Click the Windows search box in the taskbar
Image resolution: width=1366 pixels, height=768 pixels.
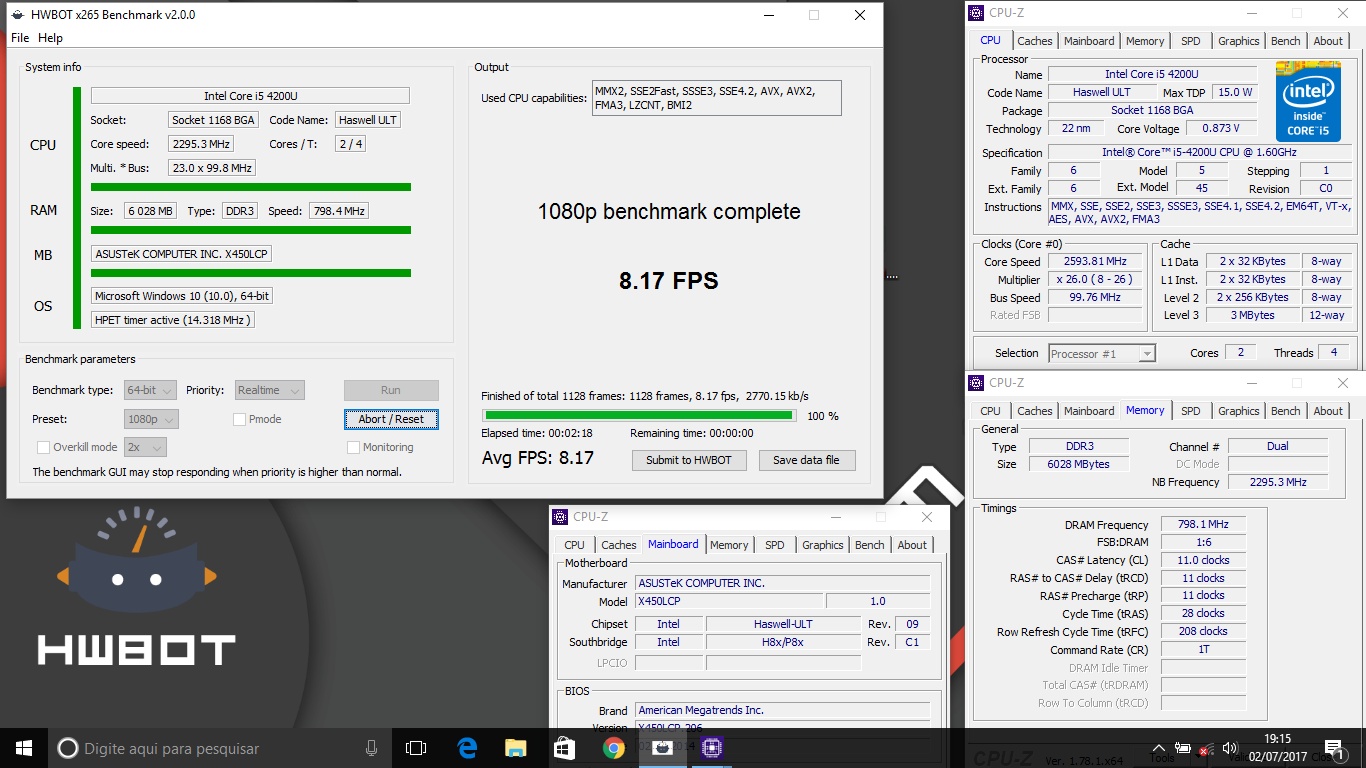click(x=219, y=748)
